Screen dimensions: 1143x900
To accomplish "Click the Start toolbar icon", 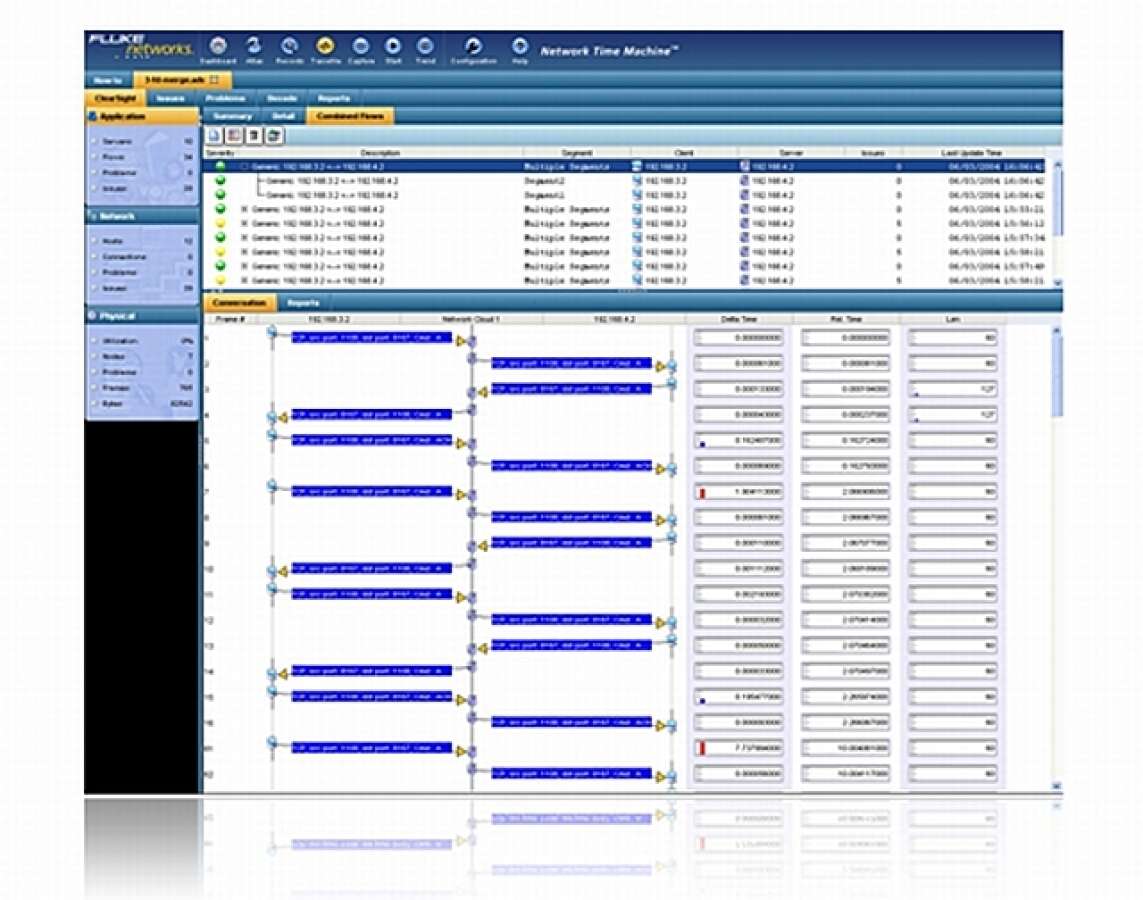I will click(x=393, y=46).
